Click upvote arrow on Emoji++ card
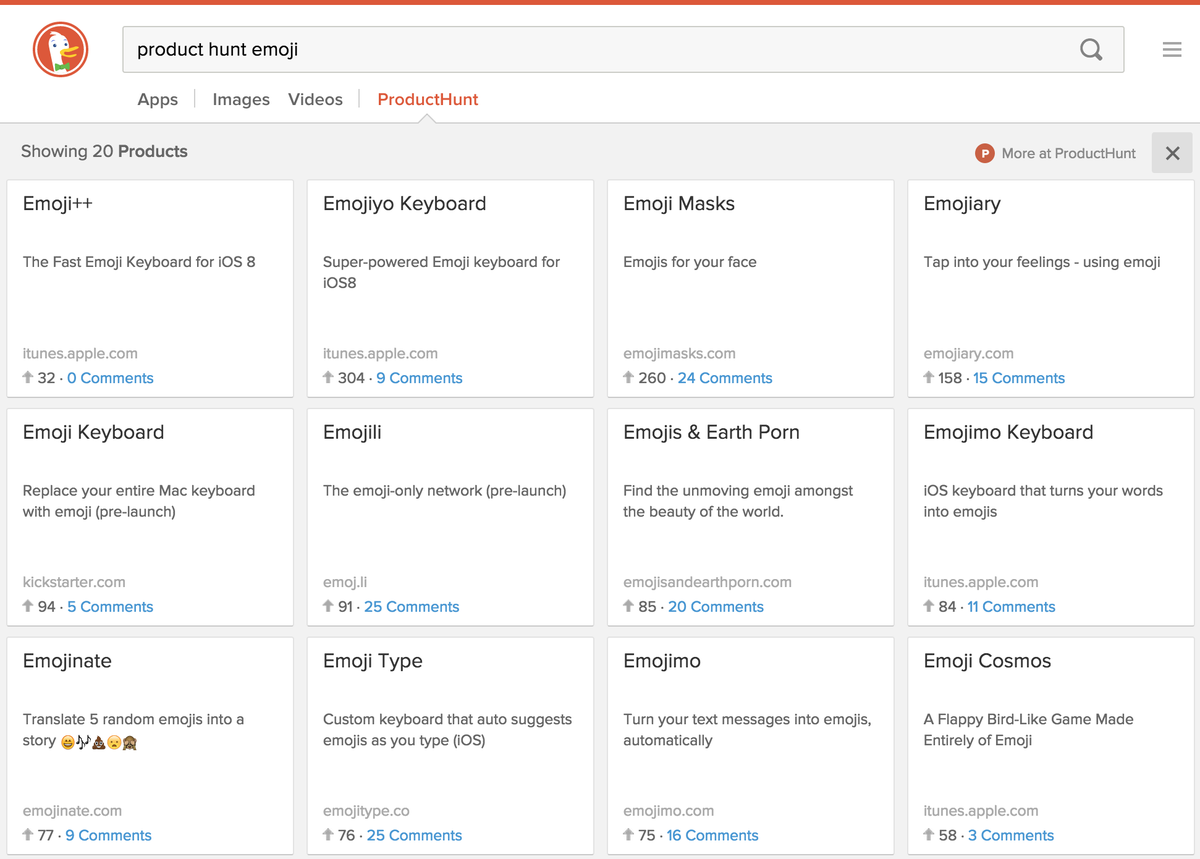The image size is (1200, 859). point(28,378)
